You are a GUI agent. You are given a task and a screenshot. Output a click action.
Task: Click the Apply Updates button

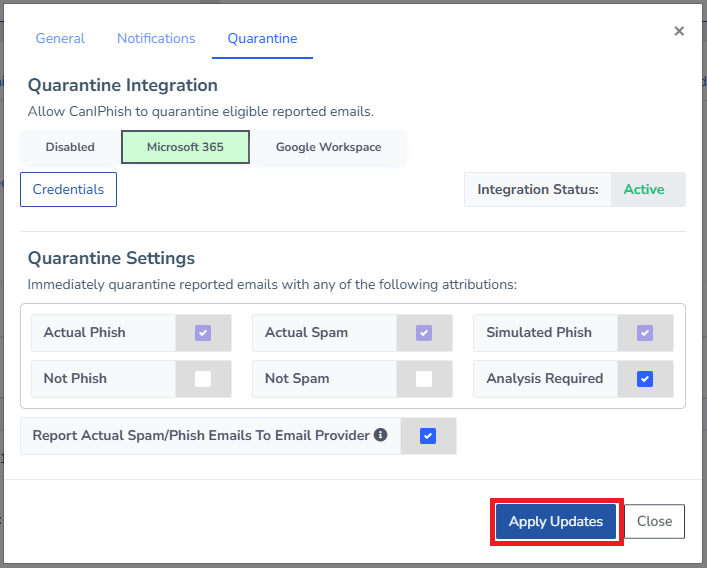556,521
